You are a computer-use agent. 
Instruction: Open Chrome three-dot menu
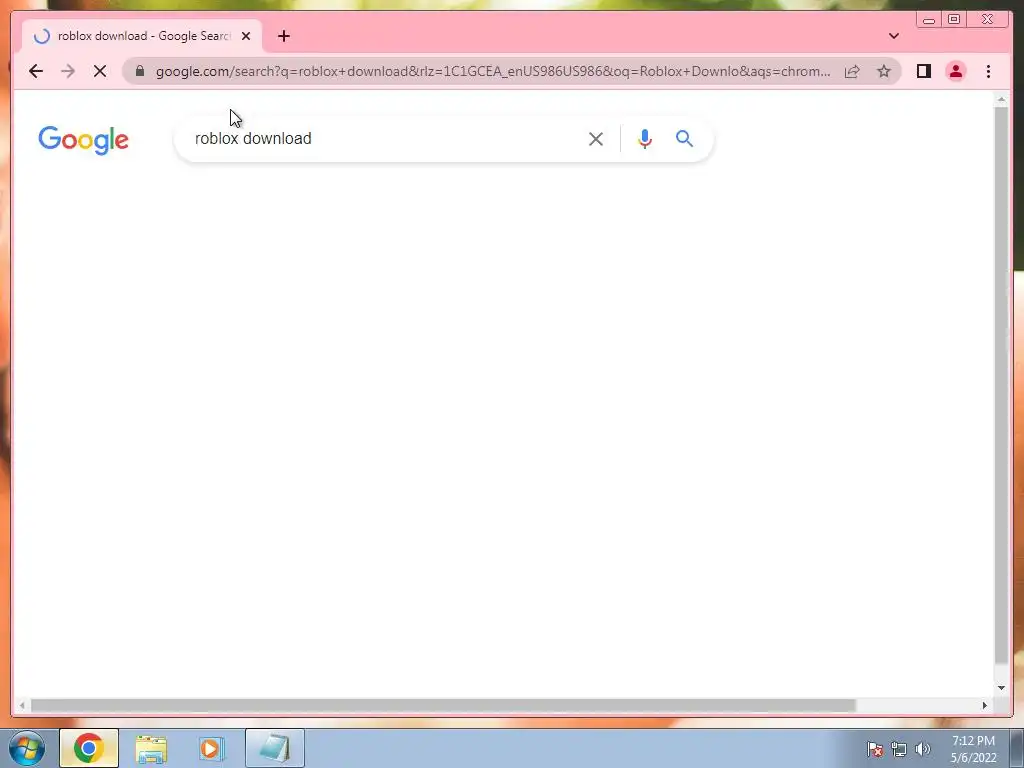pyautogui.click(x=988, y=71)
